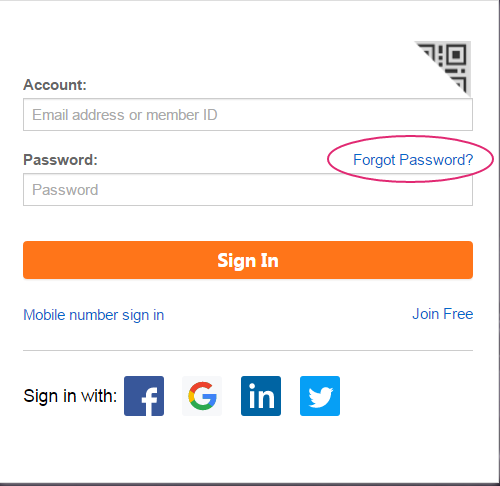Viewport: 500px width, 486px height.
Task: Click the 'Sign in with:' text
Action: pyautogui.click(x=70, y=396)
